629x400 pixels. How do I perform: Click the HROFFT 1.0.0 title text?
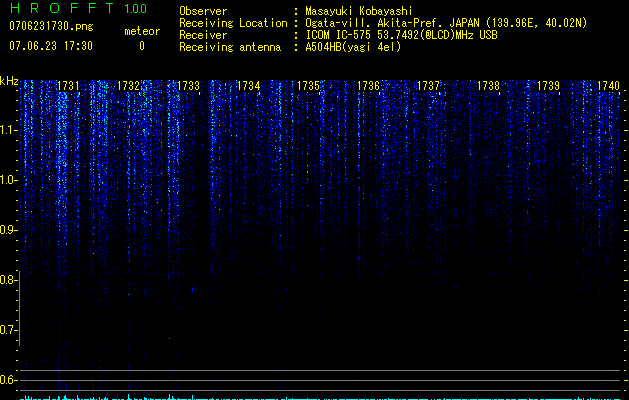[78, 8]
